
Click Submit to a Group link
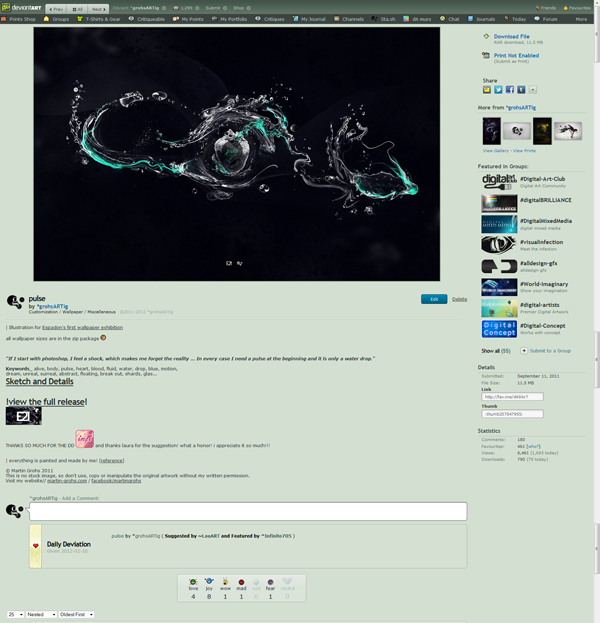550,351
